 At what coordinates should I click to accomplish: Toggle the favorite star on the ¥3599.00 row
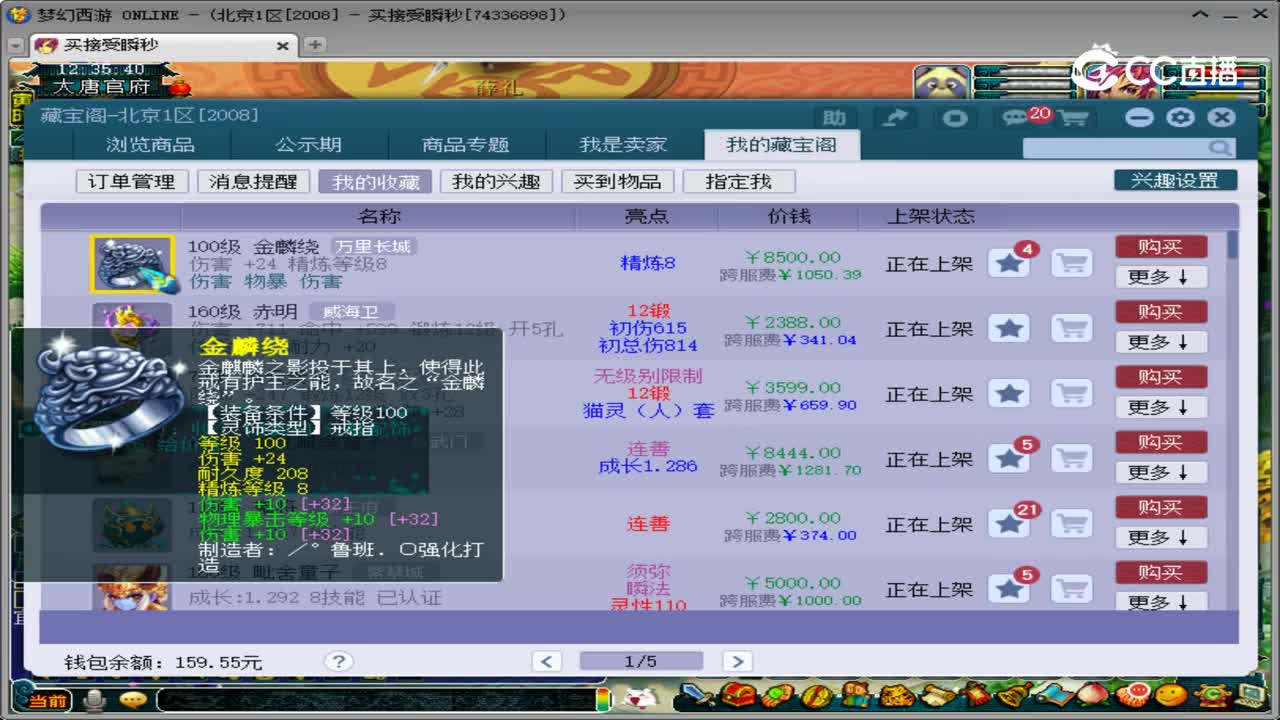pos(1010,394)
